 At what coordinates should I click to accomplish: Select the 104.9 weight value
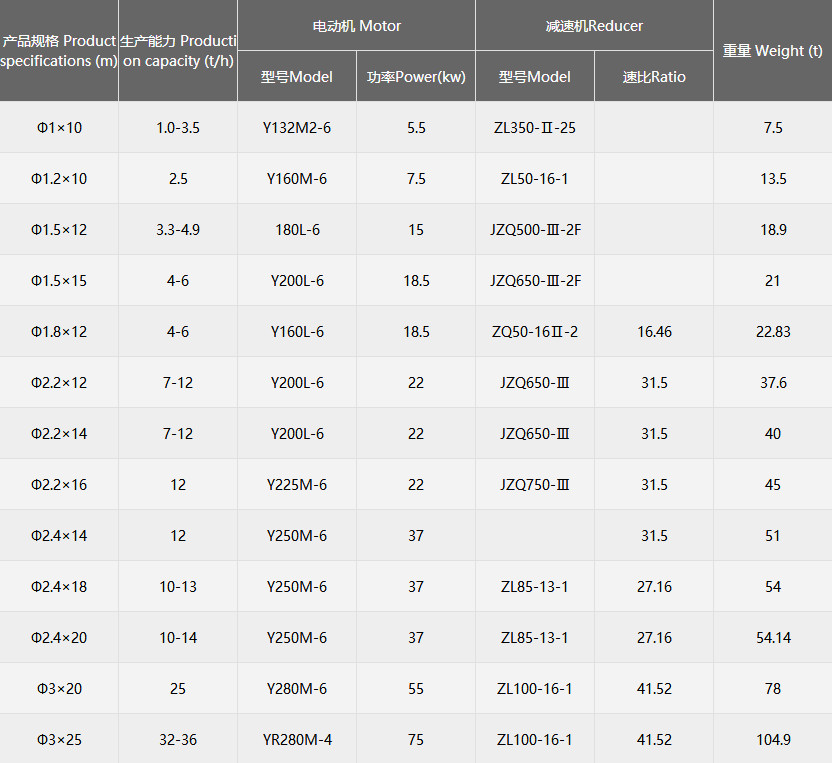click(772, 740)
